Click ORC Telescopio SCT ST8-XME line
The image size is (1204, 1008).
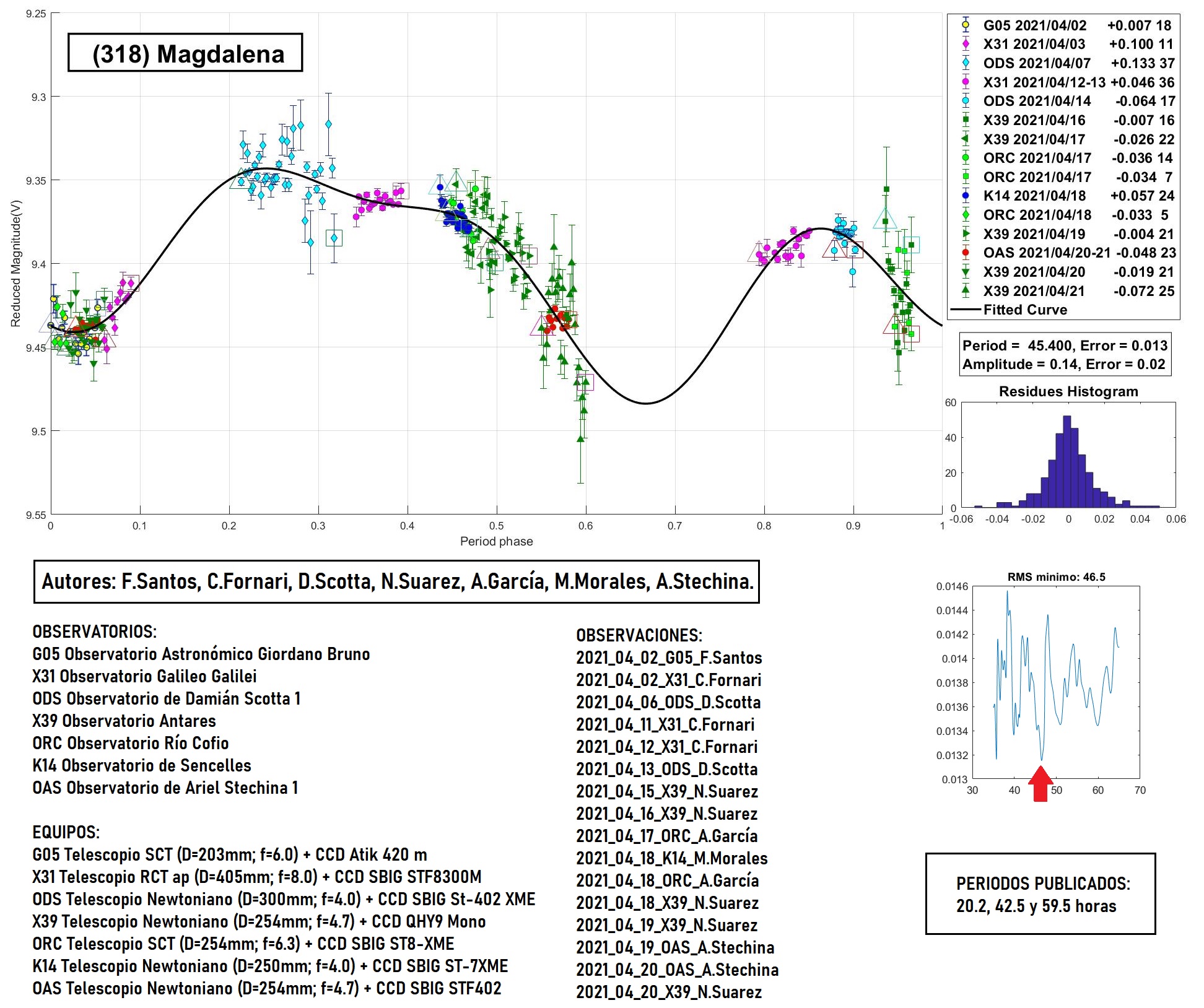[x=243, y=944]
